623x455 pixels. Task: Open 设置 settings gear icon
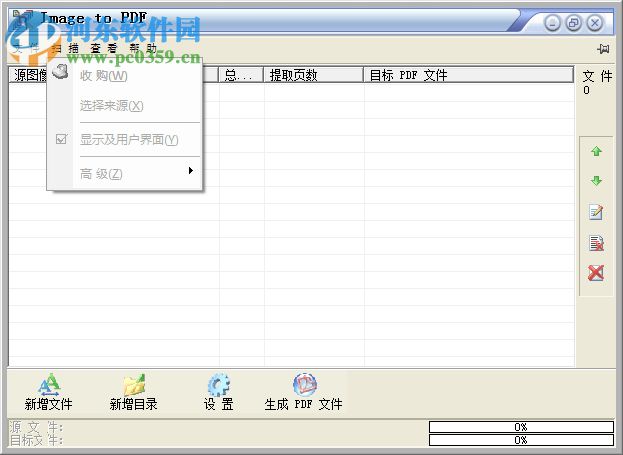pyautogui.click(x=219, y=385)
